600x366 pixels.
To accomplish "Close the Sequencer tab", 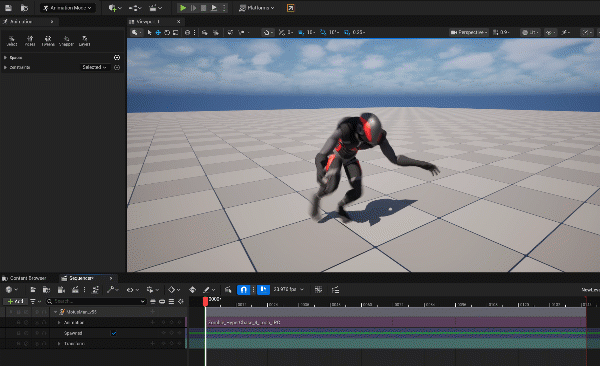I will click(x=111, y=278).
